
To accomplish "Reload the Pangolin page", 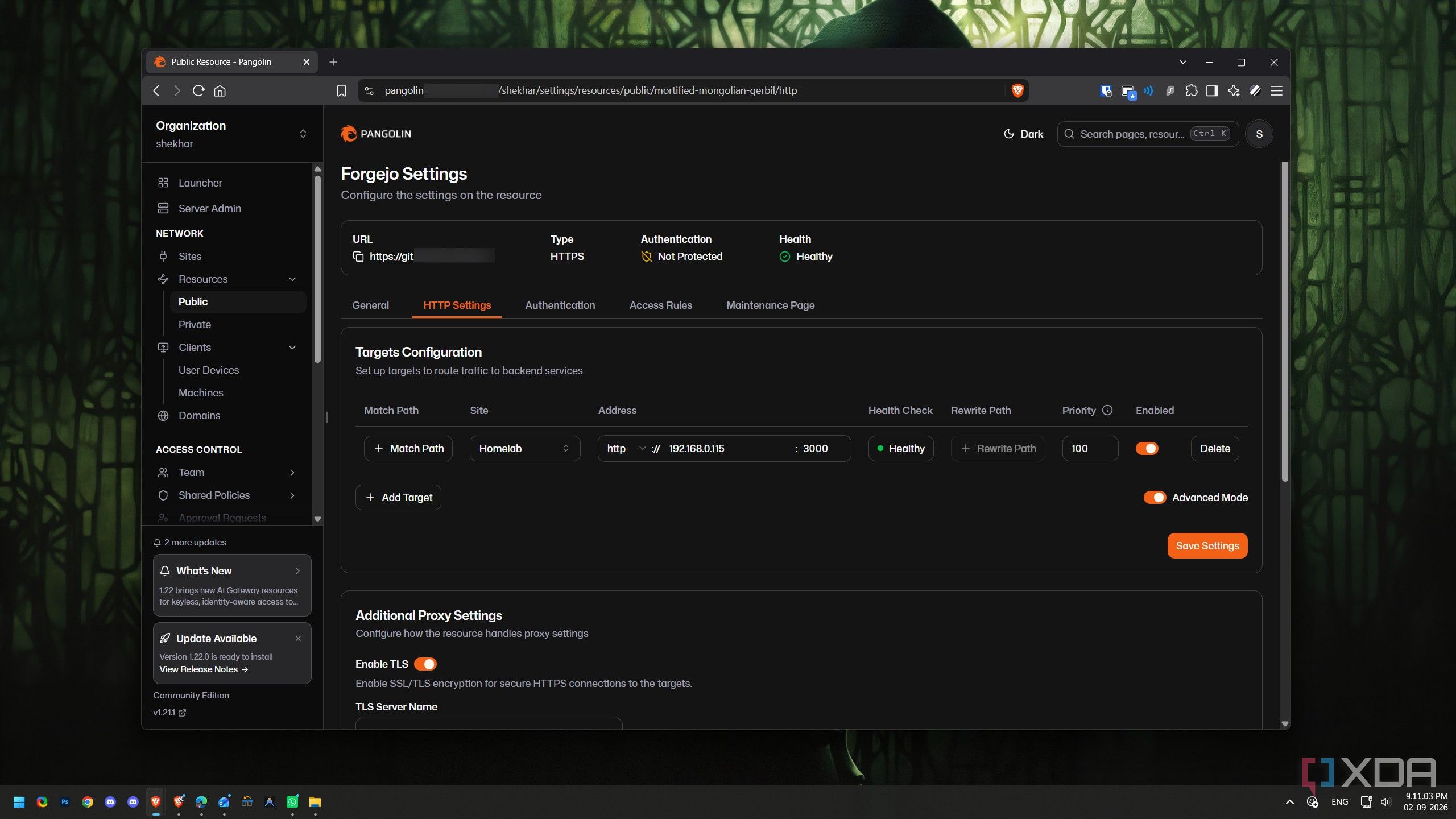I will (198, 91).
